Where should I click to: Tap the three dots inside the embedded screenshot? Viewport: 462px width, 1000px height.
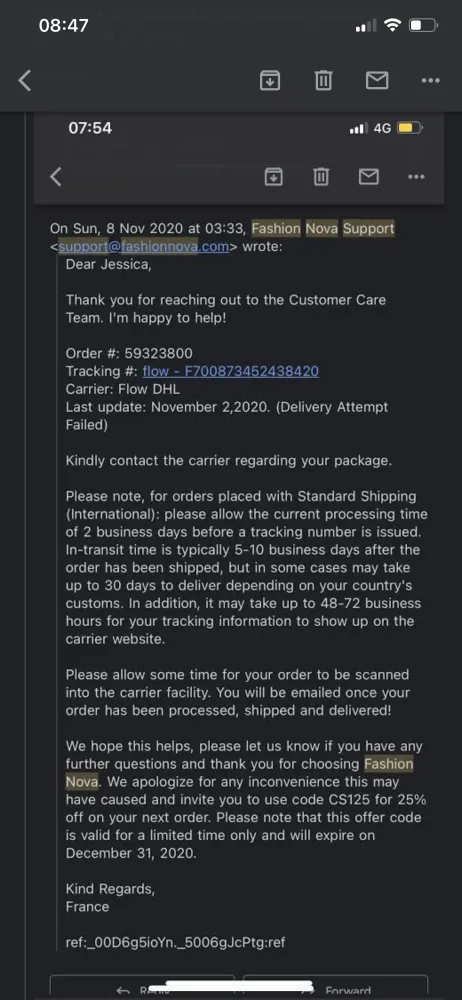(416, 177)
